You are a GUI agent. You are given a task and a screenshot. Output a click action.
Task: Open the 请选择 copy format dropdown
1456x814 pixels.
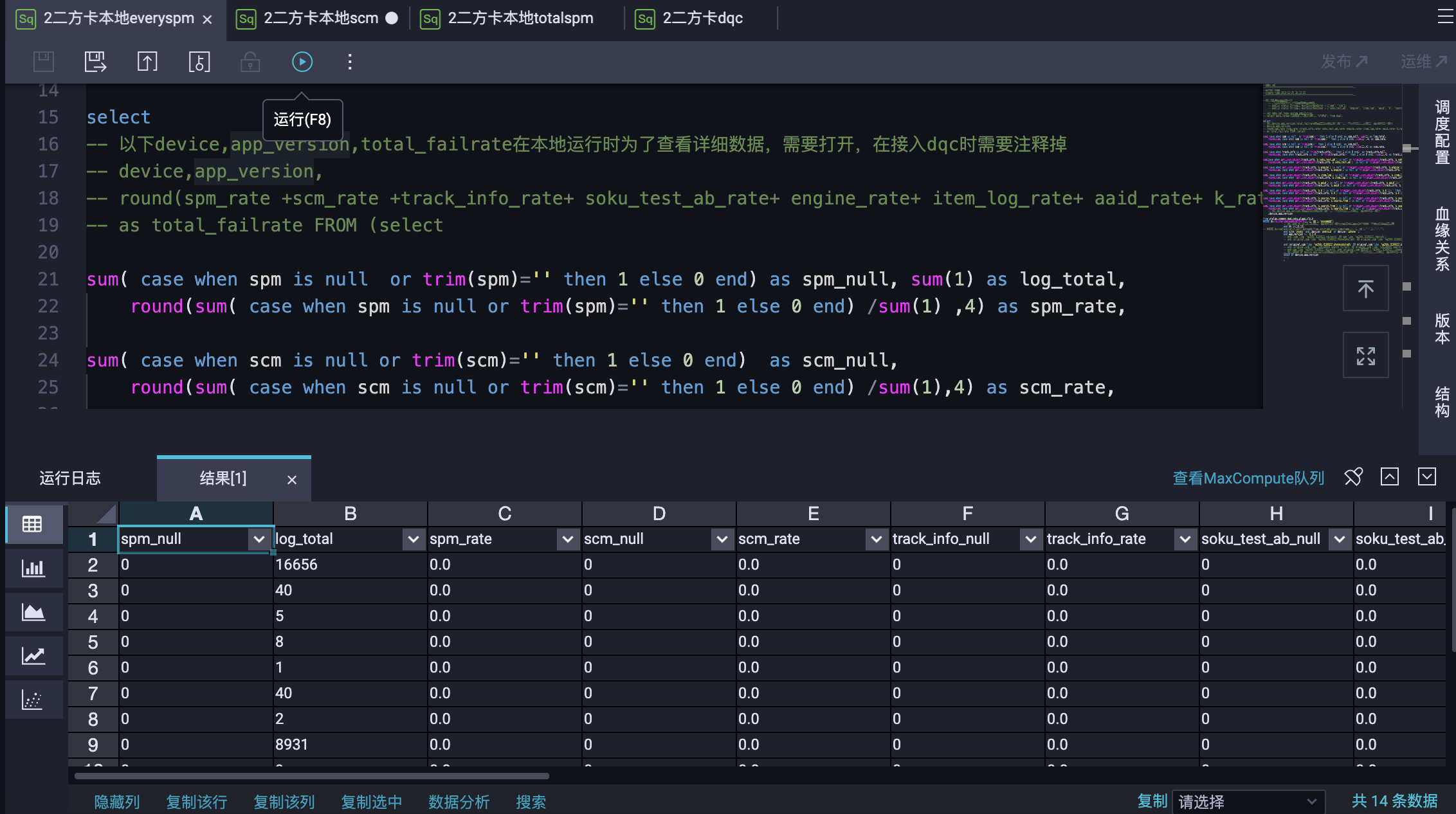click(1248, 801)
